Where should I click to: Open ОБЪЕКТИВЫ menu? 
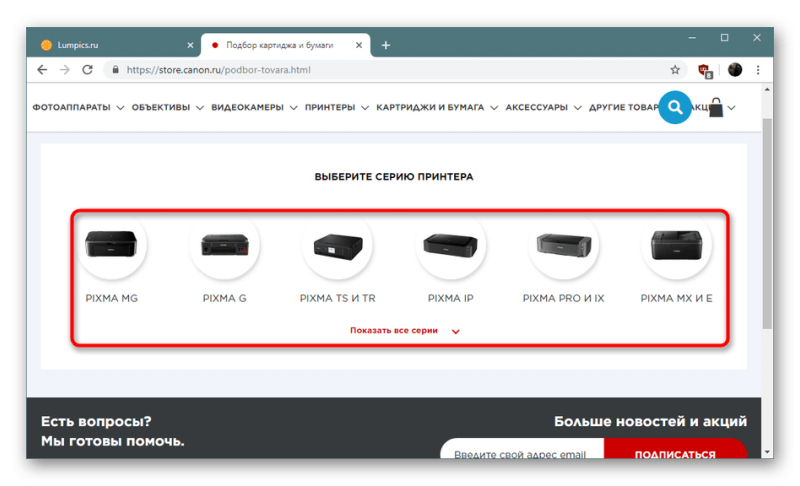pyautogui.click(x=161, y=108)
